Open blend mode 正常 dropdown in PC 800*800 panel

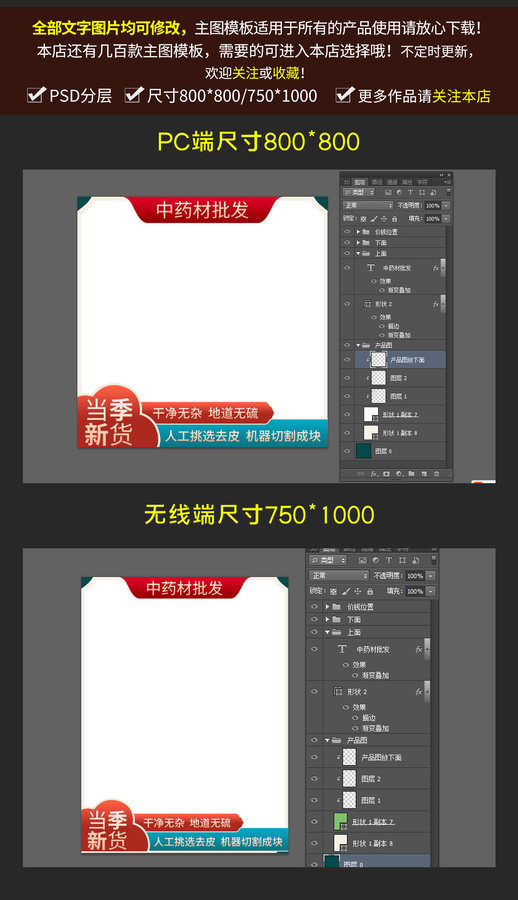point(368,205)
